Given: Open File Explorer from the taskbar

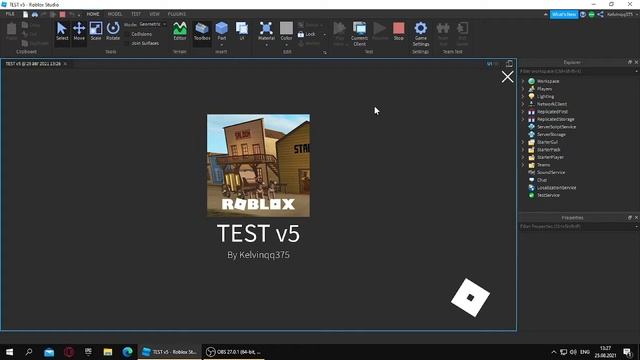Looking at the screenshot, I should 108,352.
